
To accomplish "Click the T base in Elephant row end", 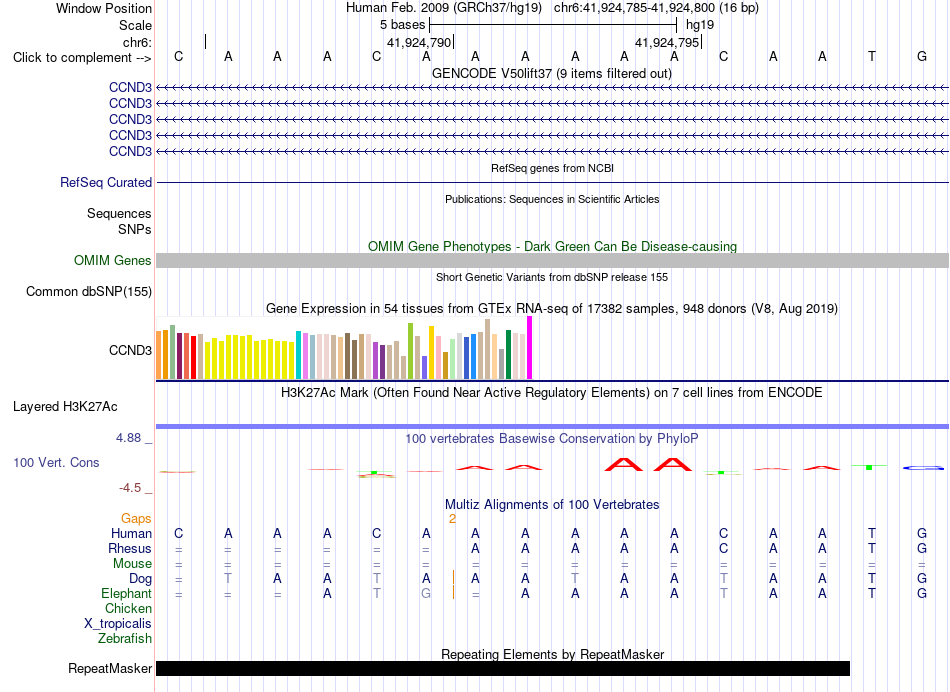I will point(872,593).
